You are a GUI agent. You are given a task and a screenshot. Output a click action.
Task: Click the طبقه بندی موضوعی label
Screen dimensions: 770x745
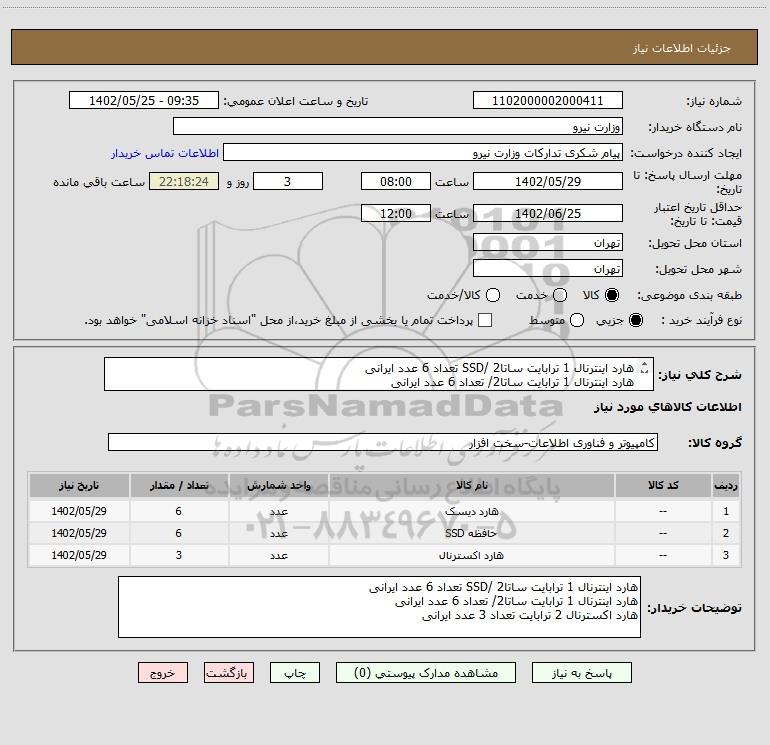[689, 295]
